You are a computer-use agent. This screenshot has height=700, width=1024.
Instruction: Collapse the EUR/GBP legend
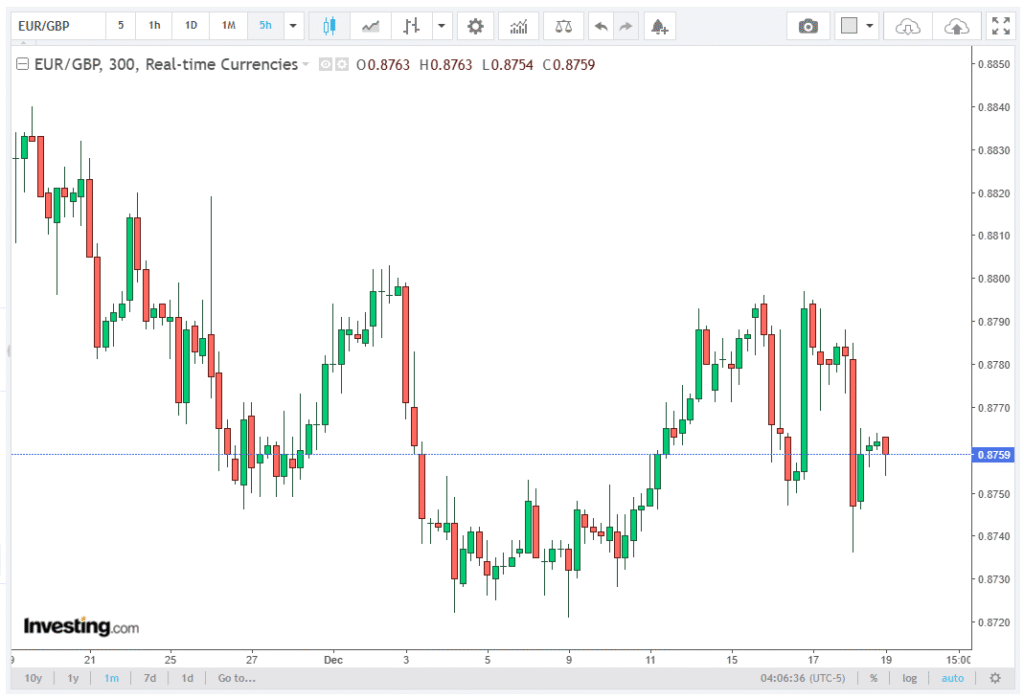click(305, 65)
